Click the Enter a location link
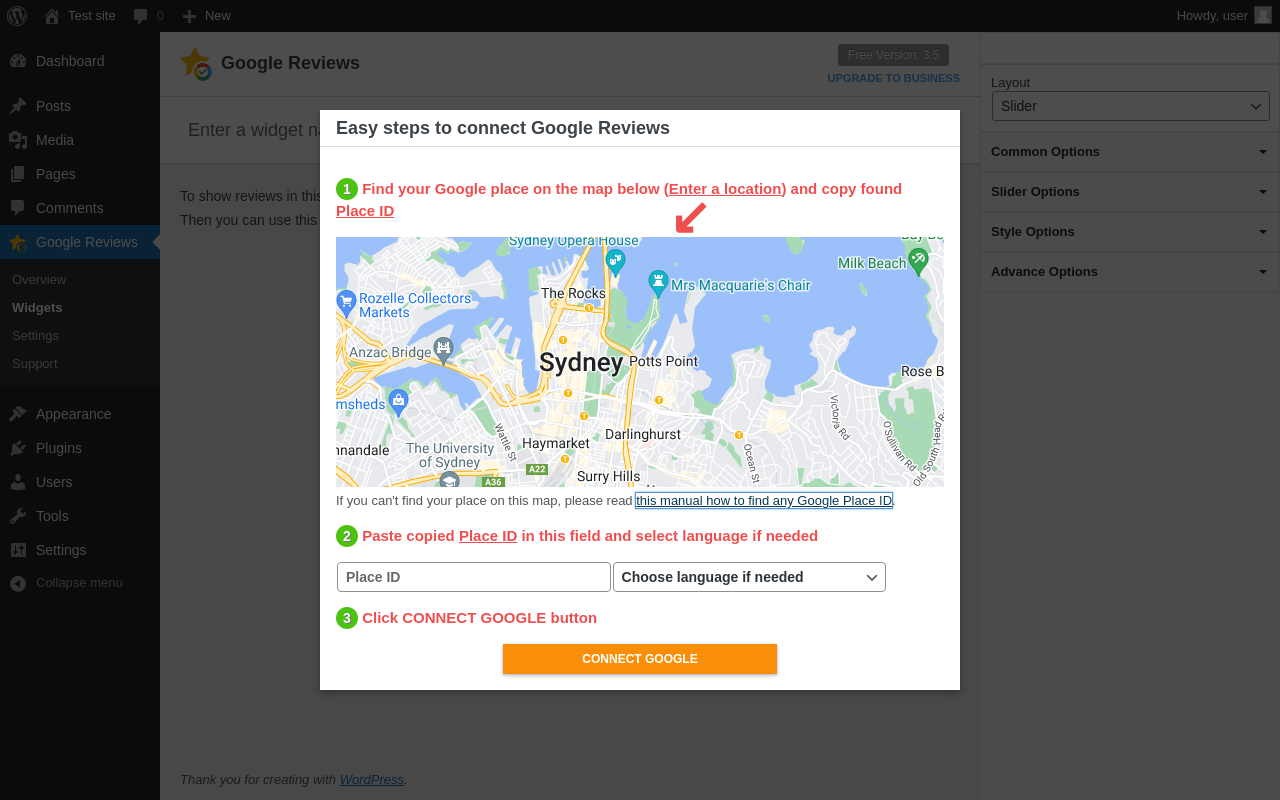The height and width of the screenshot is (800, 1280). point(725,189)
